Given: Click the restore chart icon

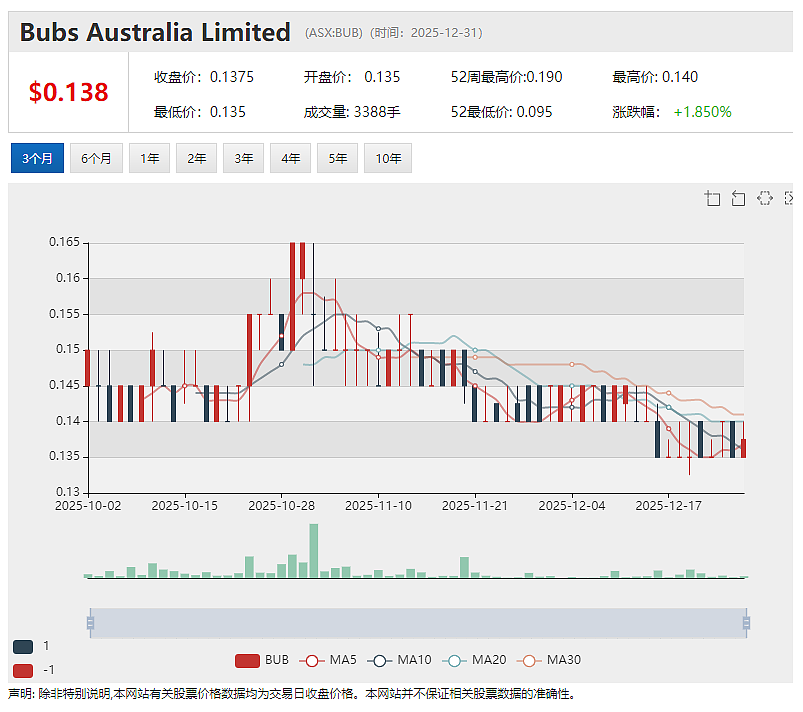Looking at the screenshot, I should click(765, 198).
